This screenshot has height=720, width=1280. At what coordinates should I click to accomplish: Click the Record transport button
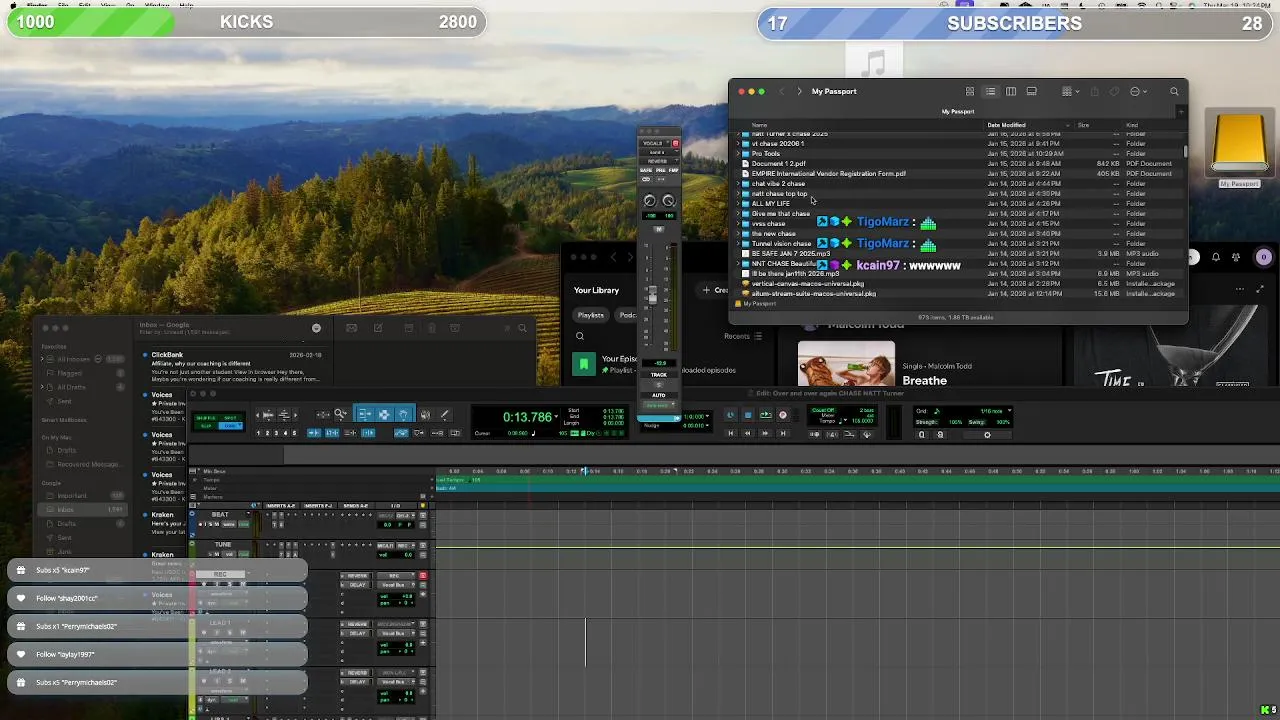(x=782, y=415)
